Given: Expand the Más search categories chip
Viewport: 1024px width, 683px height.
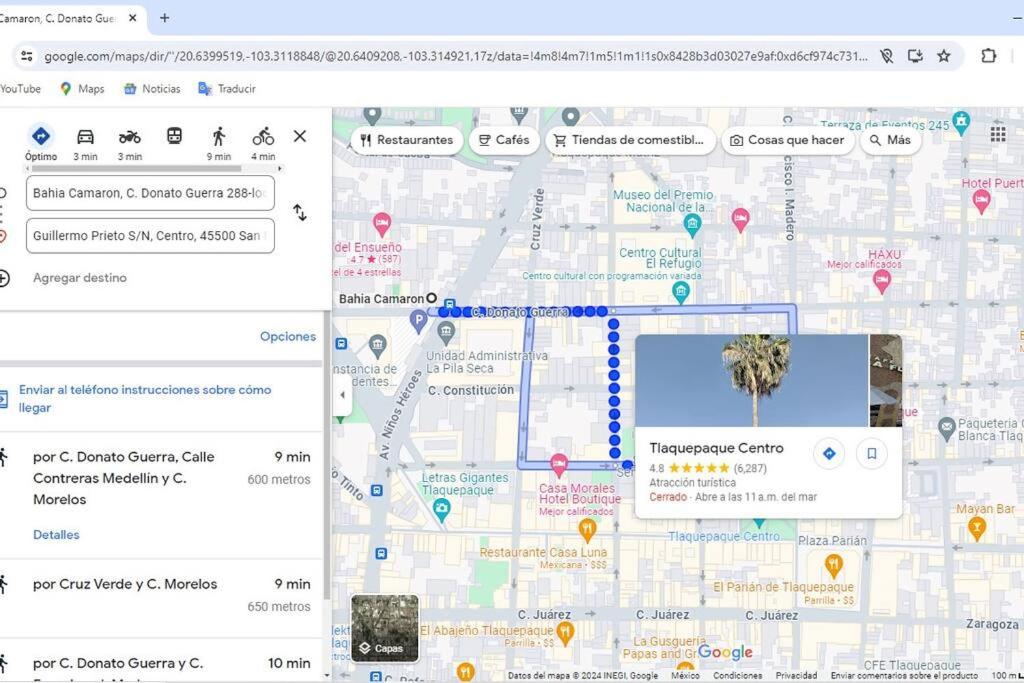Looking at the screenshot, I should coord(890,140).
